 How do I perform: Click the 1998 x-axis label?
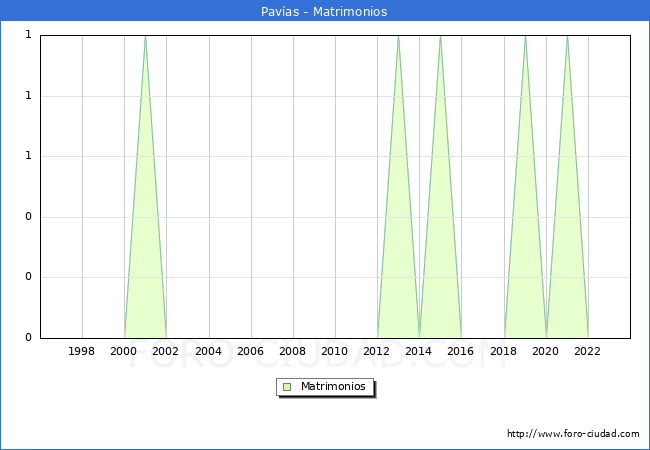(x=81, y=351)
